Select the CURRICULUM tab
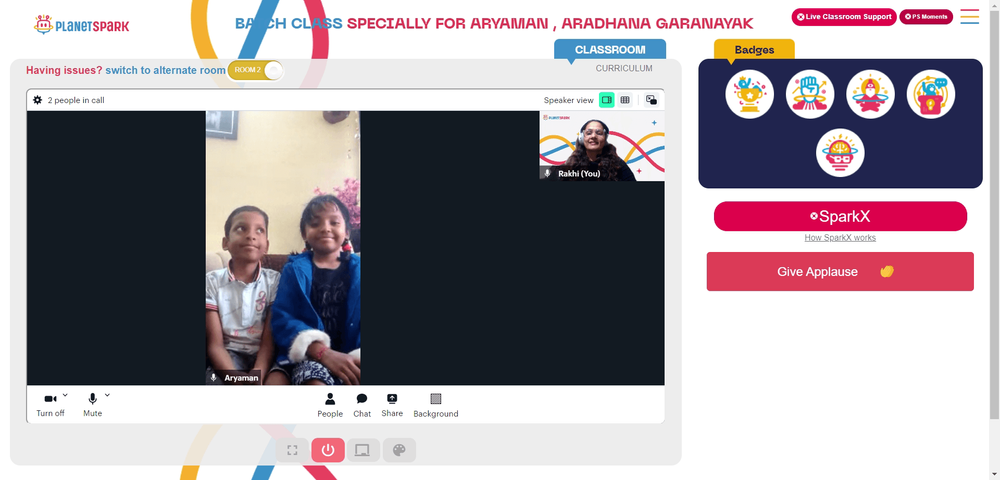This screenshot has width=1000, height=480. 624,68
